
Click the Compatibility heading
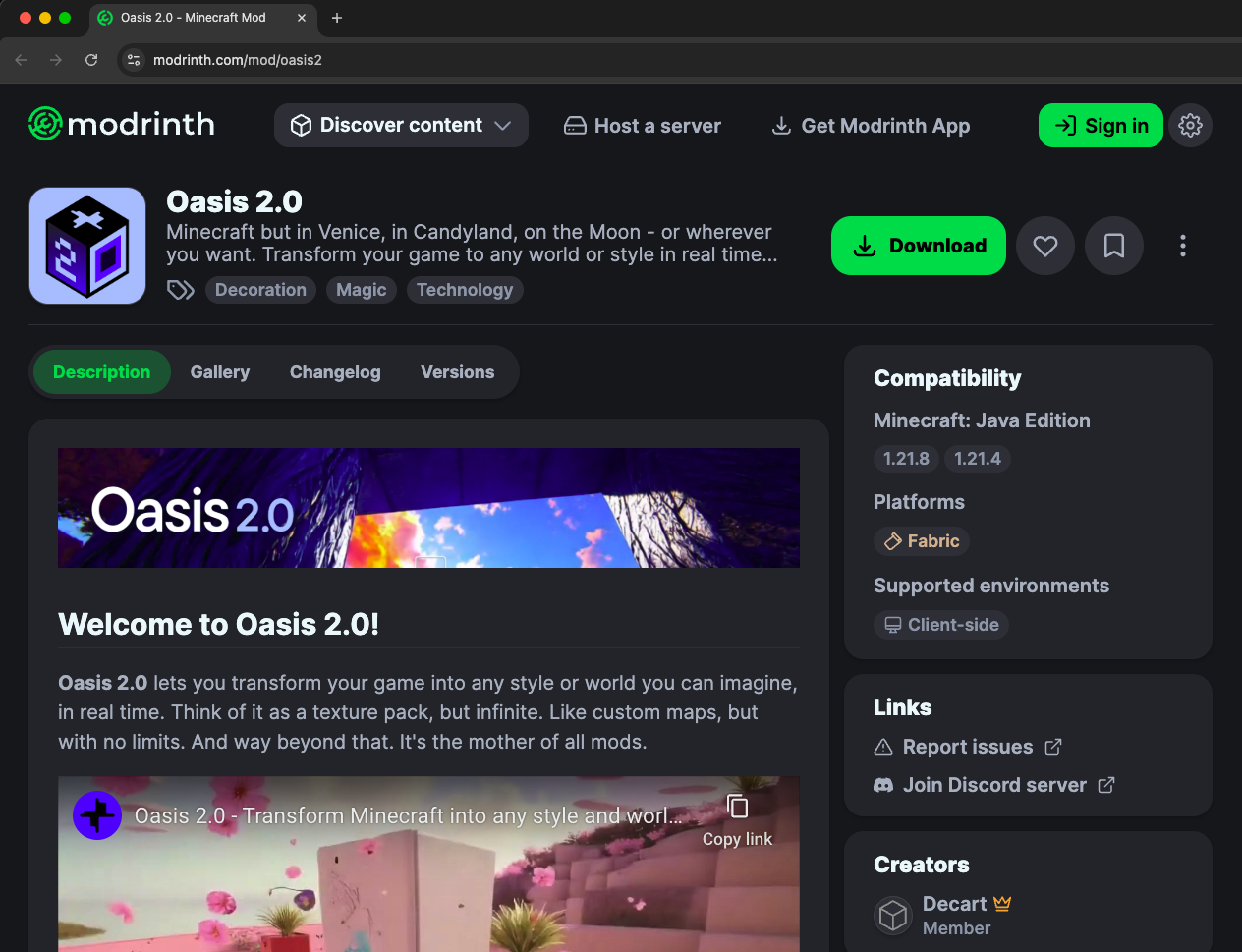947,378
